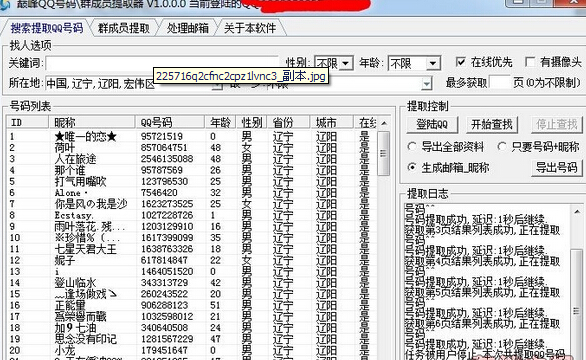The width and height of the screenshot is (586, 360).
Task: Go to 关于本软件 tab
Action: coord(250,28)
